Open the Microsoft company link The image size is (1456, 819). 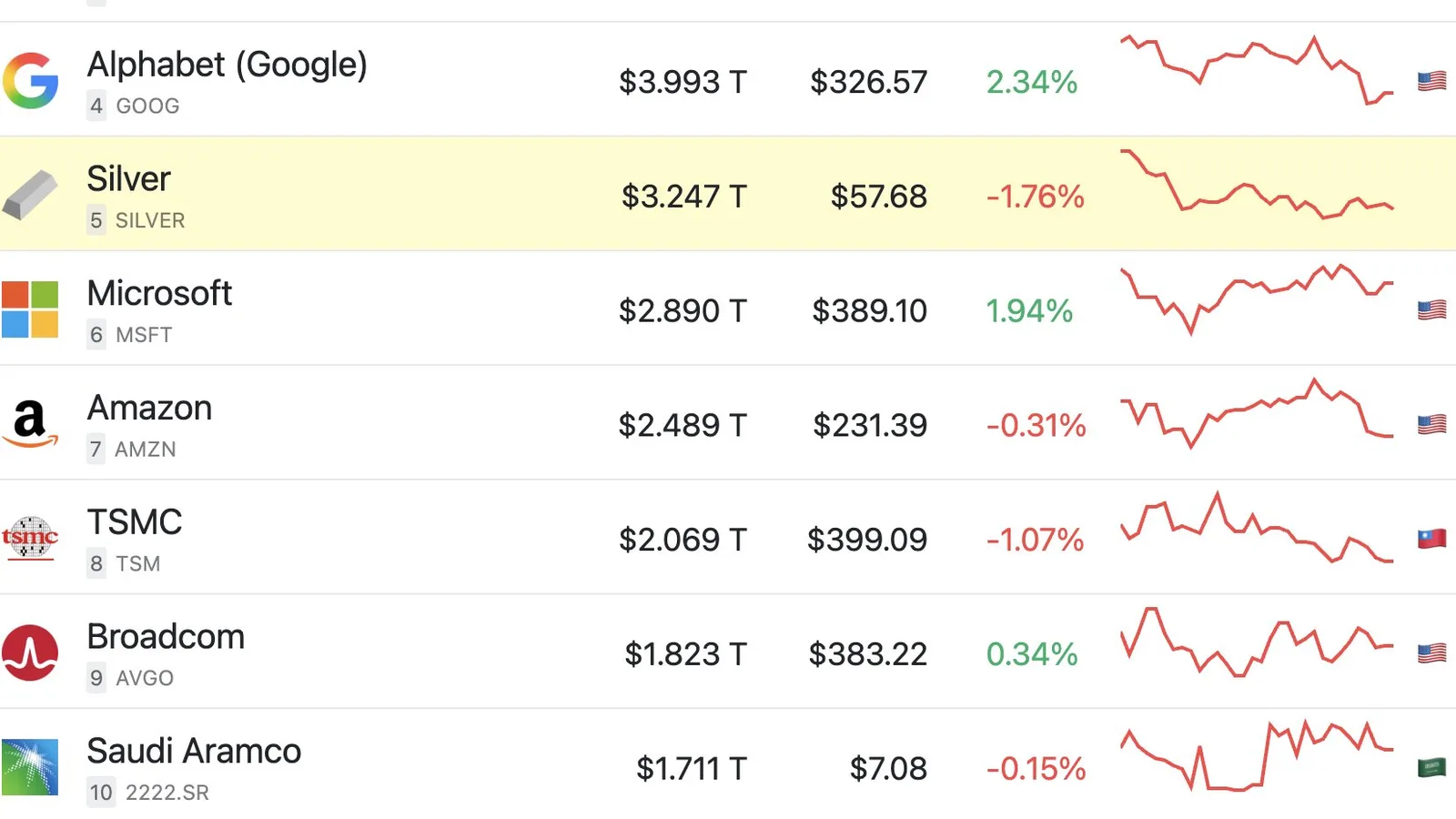click(159, 293)
